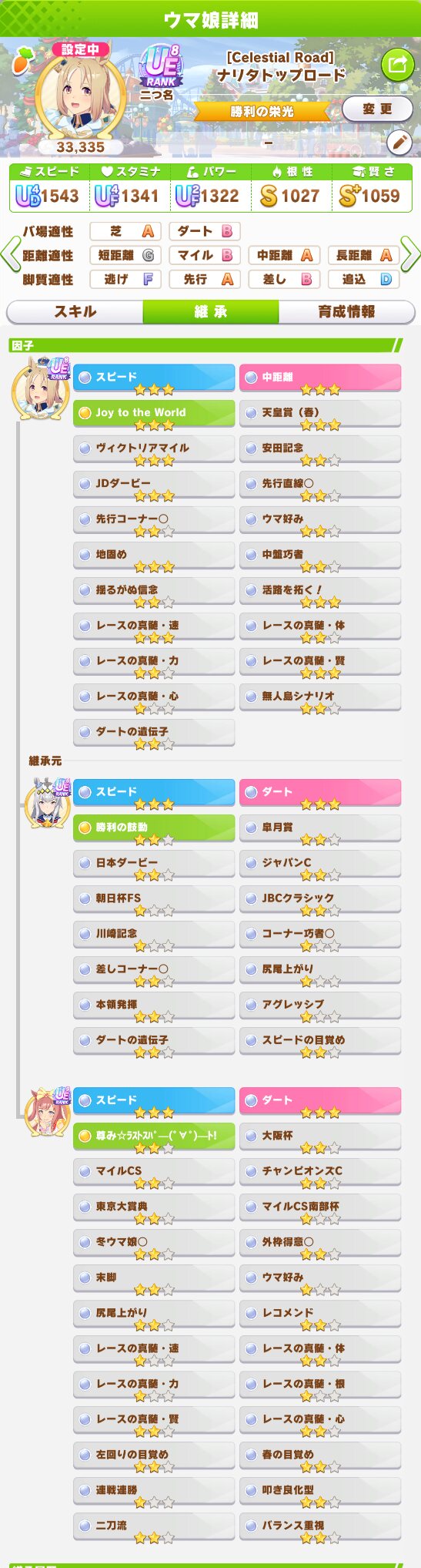Tap the carrot icon near the portrait
Viewport: 421px width, 1568px height.
22,60
